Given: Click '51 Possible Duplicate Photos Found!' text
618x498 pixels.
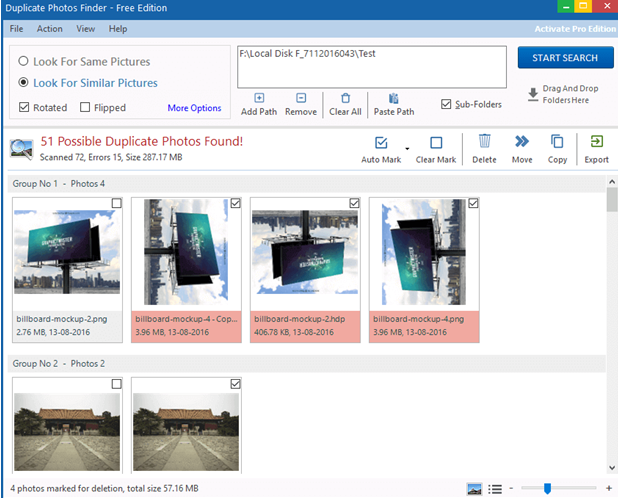Looking at the screenshot, I should point(141,141).
